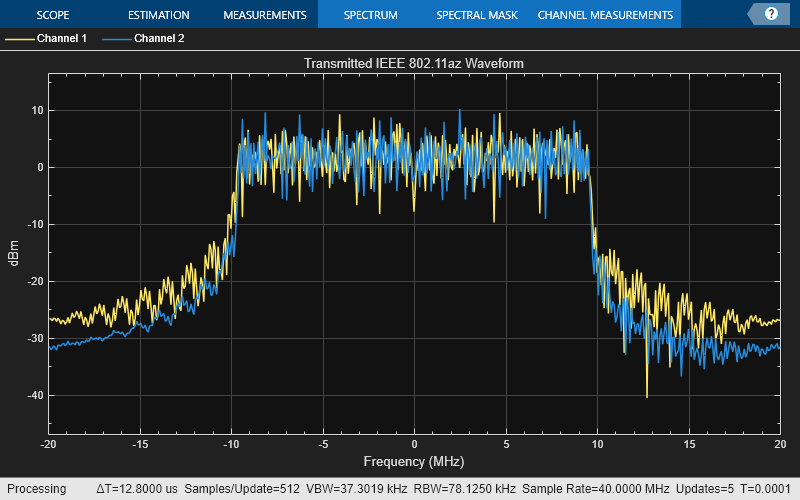Switch to CHANNEL MEASUREMENTS tab
This screenshot has height=500, width=800.
[605, 15]
